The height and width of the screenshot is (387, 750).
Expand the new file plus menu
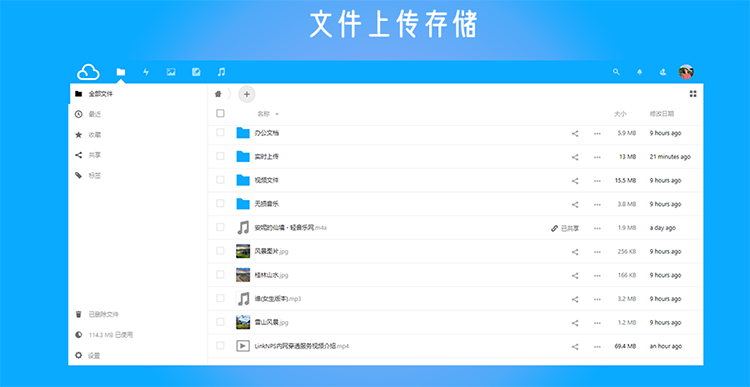point(247,94)
